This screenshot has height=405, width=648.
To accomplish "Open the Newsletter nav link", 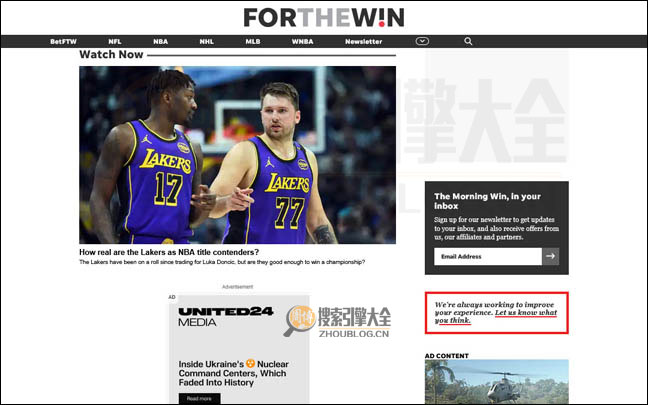I will coord(363,42).
